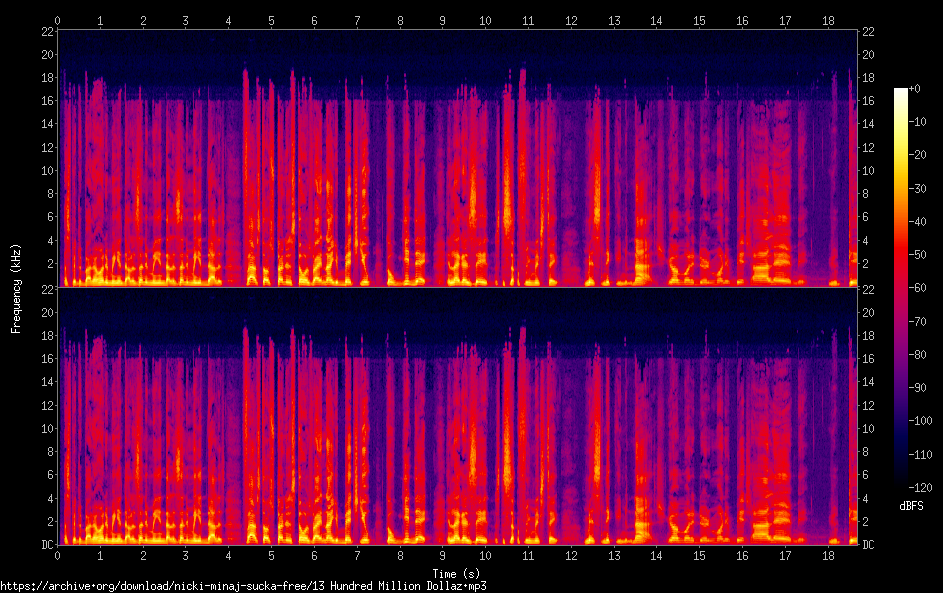Click the -30 label on the color scale
This screenshot has height=593, width=943.
[917, 186]
